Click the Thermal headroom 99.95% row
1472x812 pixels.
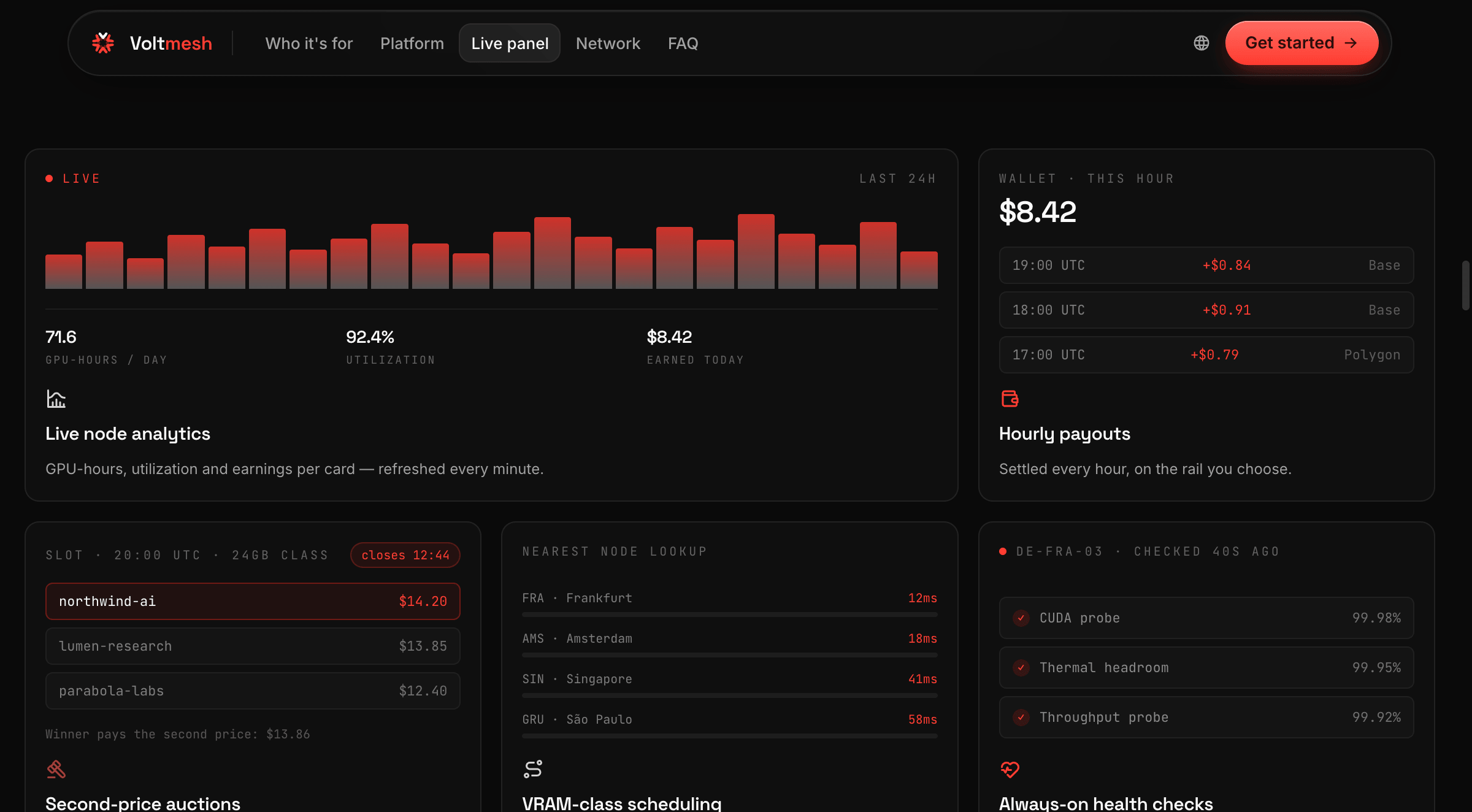(x=1206, y=668)
